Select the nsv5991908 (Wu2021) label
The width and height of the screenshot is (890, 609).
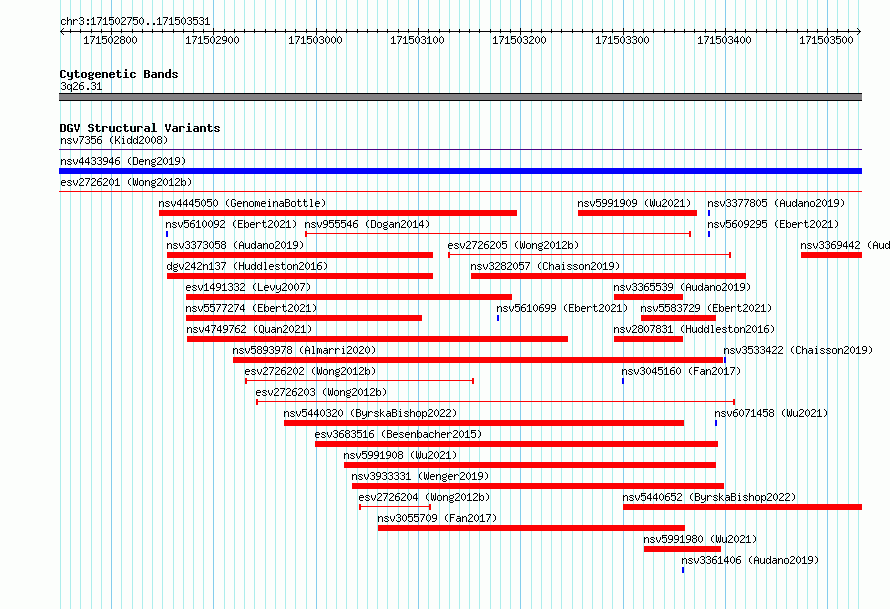[x=400, y=455]
